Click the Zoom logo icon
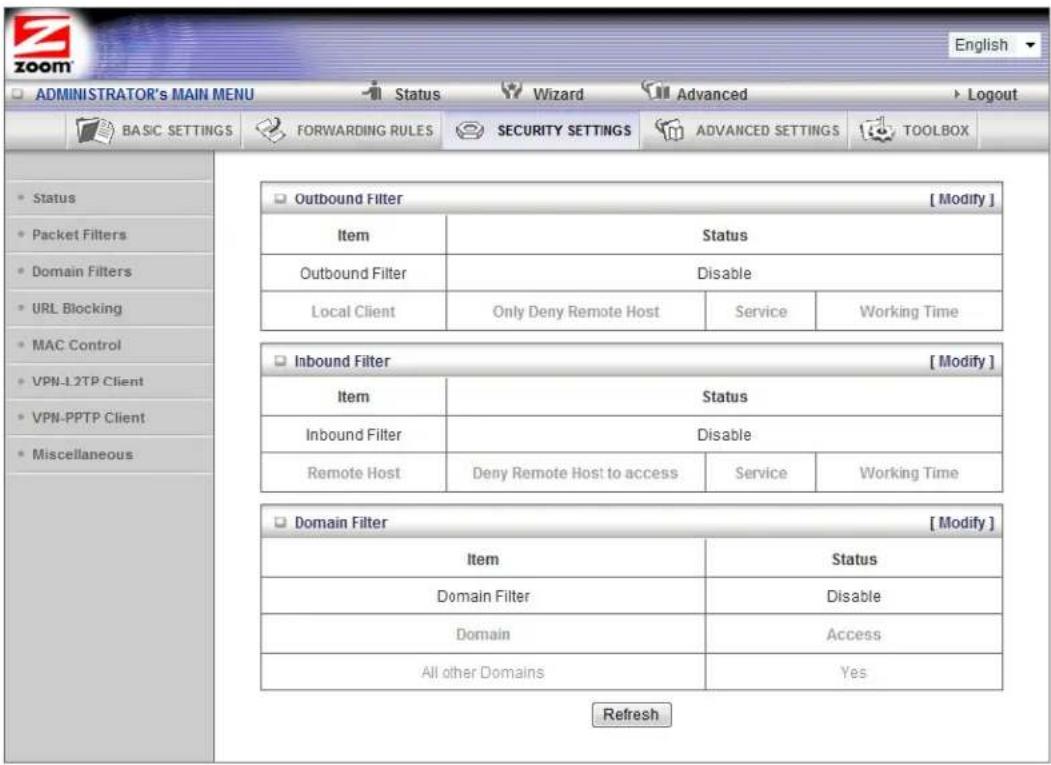Screen dimensions: 1051x765 [43, 46]
